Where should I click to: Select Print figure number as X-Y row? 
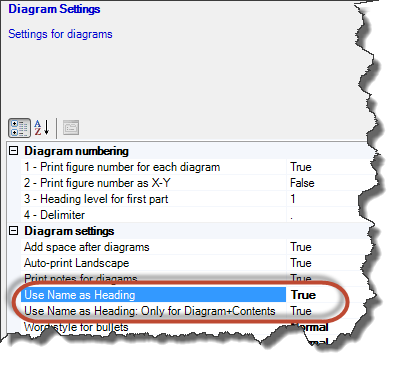(x=154, y=183)
